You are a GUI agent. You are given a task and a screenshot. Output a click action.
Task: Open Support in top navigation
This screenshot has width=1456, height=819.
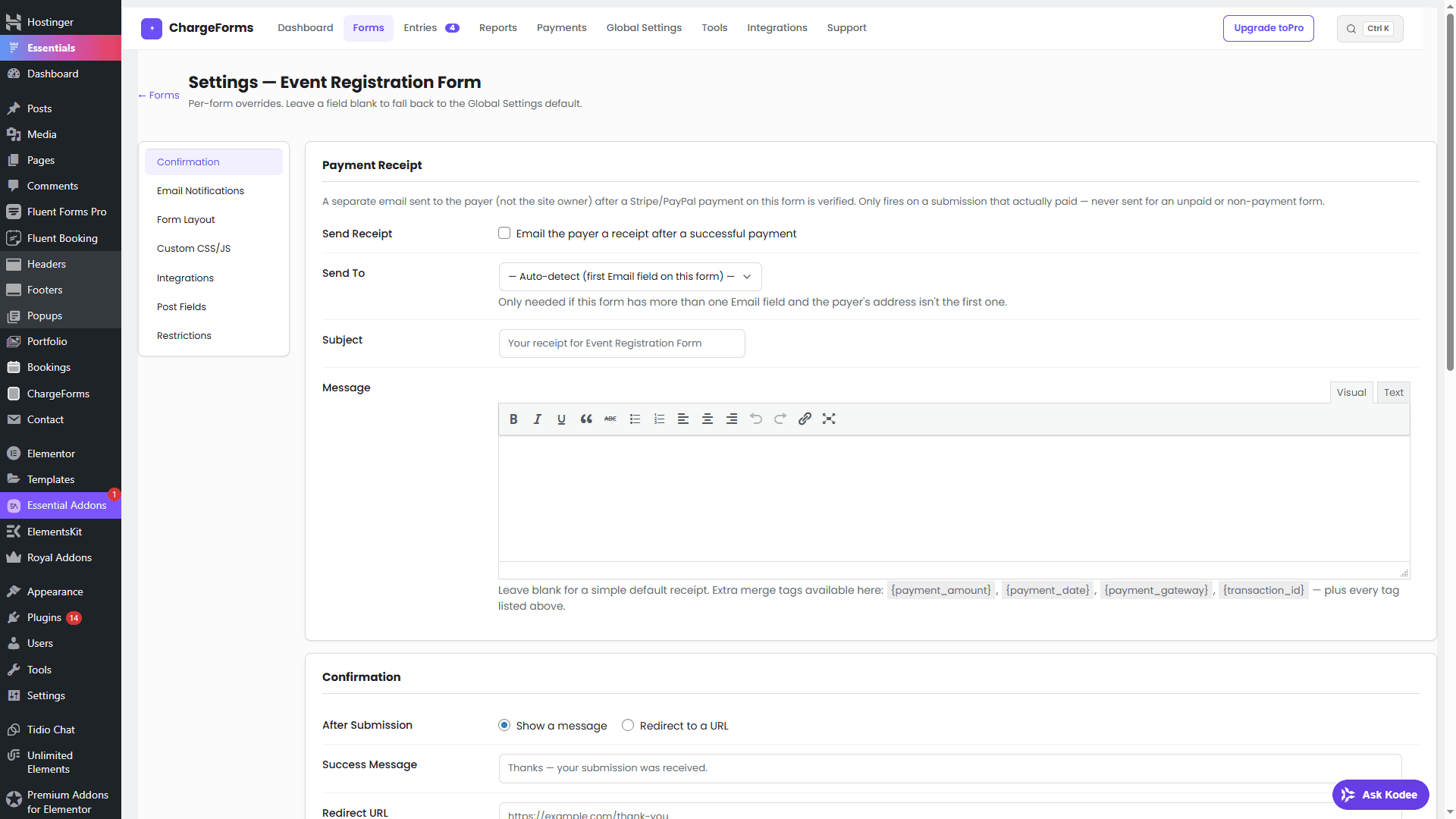coord(846,28)
